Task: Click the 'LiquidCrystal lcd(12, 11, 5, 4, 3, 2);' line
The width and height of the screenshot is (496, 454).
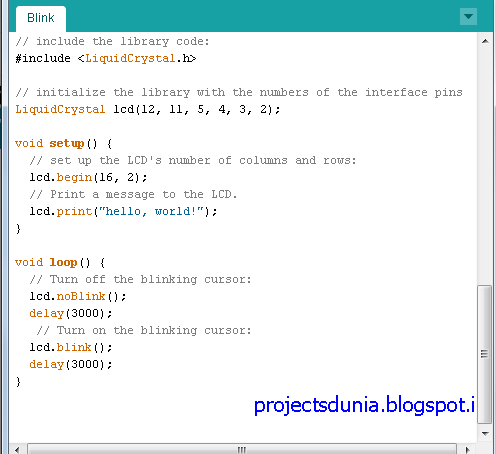Action: click(148, 109)
